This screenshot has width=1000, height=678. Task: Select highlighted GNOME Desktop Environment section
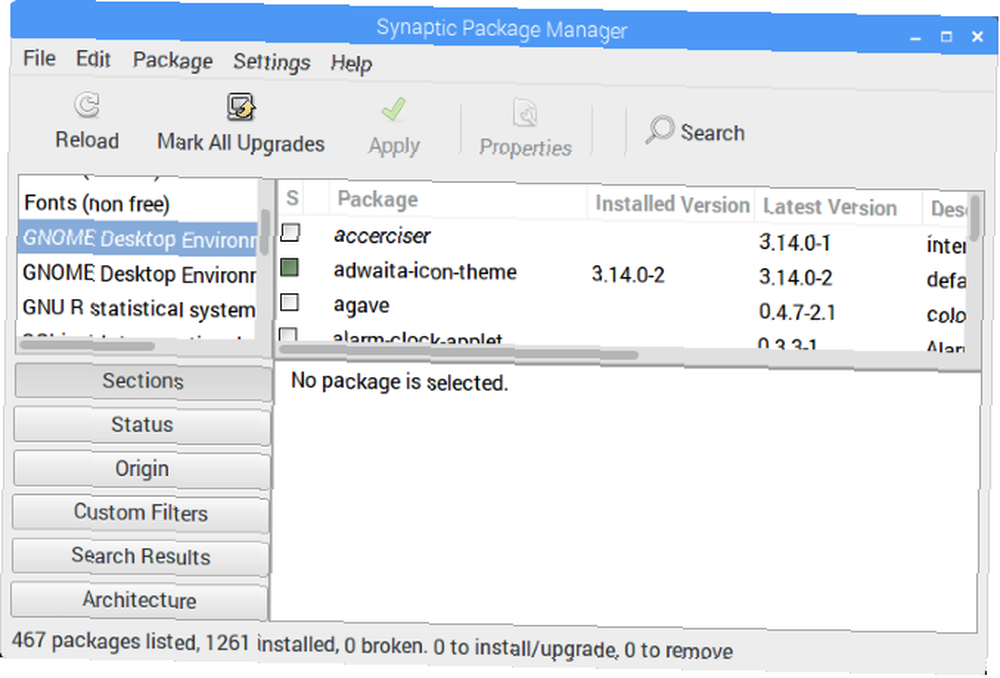pos(138,239)
